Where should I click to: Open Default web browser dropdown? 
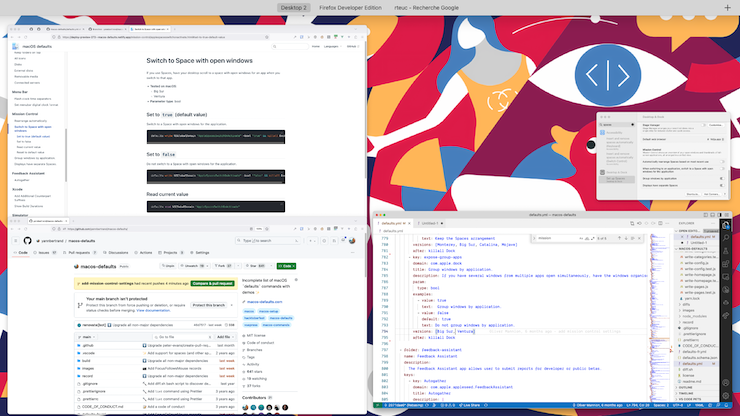pyautogui.click(x=715, y=139)
